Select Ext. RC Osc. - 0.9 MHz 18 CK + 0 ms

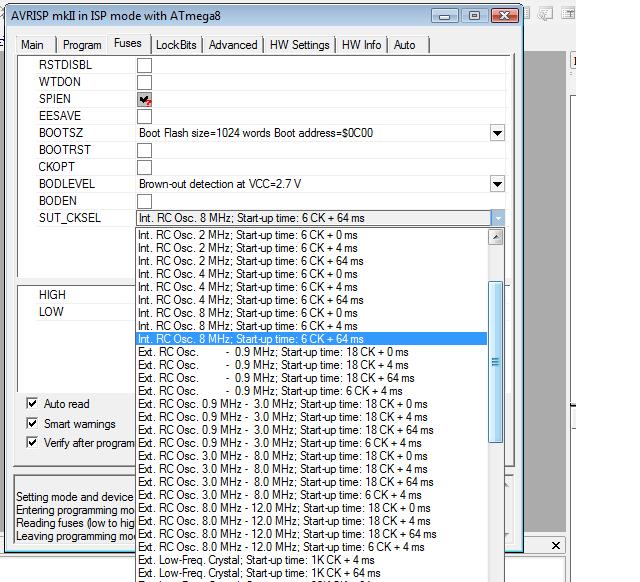coord(311,352)
